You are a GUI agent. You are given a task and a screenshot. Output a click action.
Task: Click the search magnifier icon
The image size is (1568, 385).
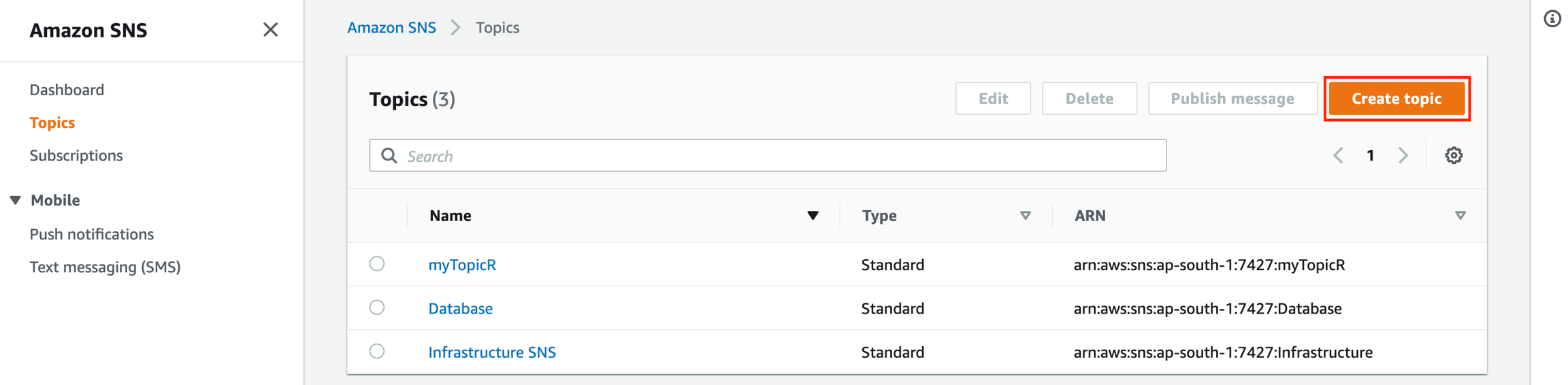click(x=389, y=156)
